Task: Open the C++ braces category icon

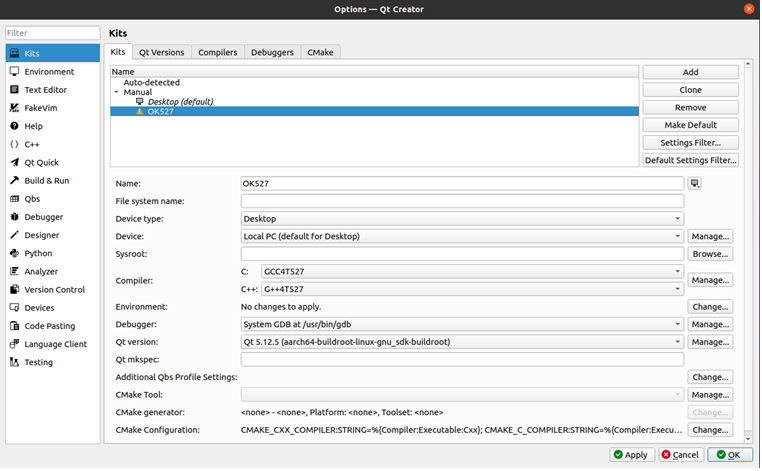Action: pyautogui.click(x=15, y=144)
